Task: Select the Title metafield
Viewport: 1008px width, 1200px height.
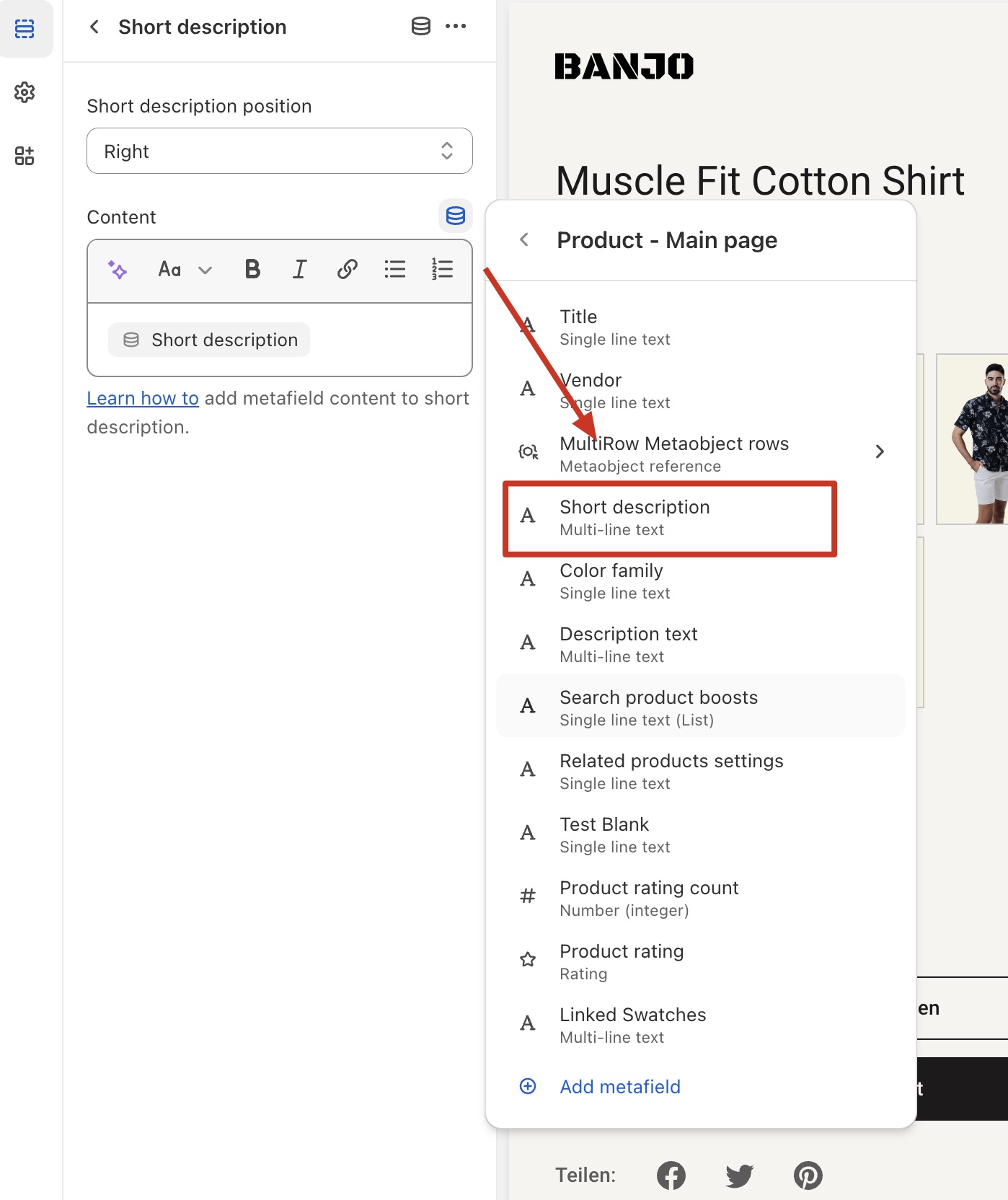Action: [x=700, y=327]
